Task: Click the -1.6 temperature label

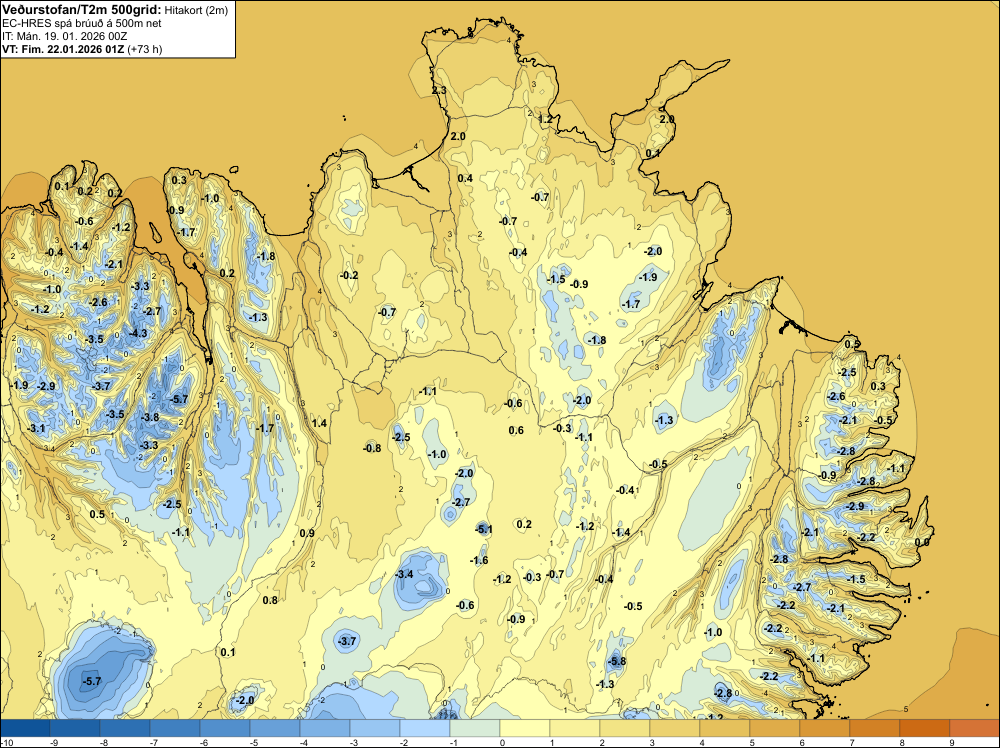Action: pos(480,560)
